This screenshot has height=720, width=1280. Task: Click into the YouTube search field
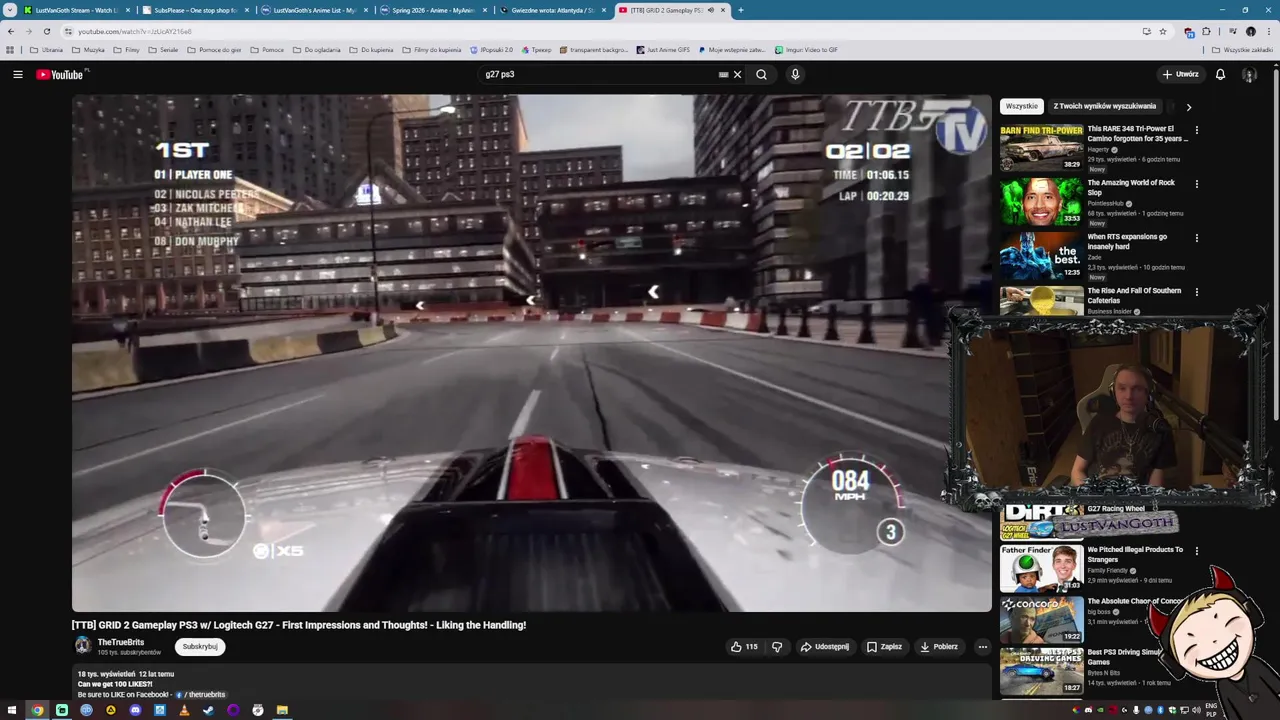coord(598,74)
